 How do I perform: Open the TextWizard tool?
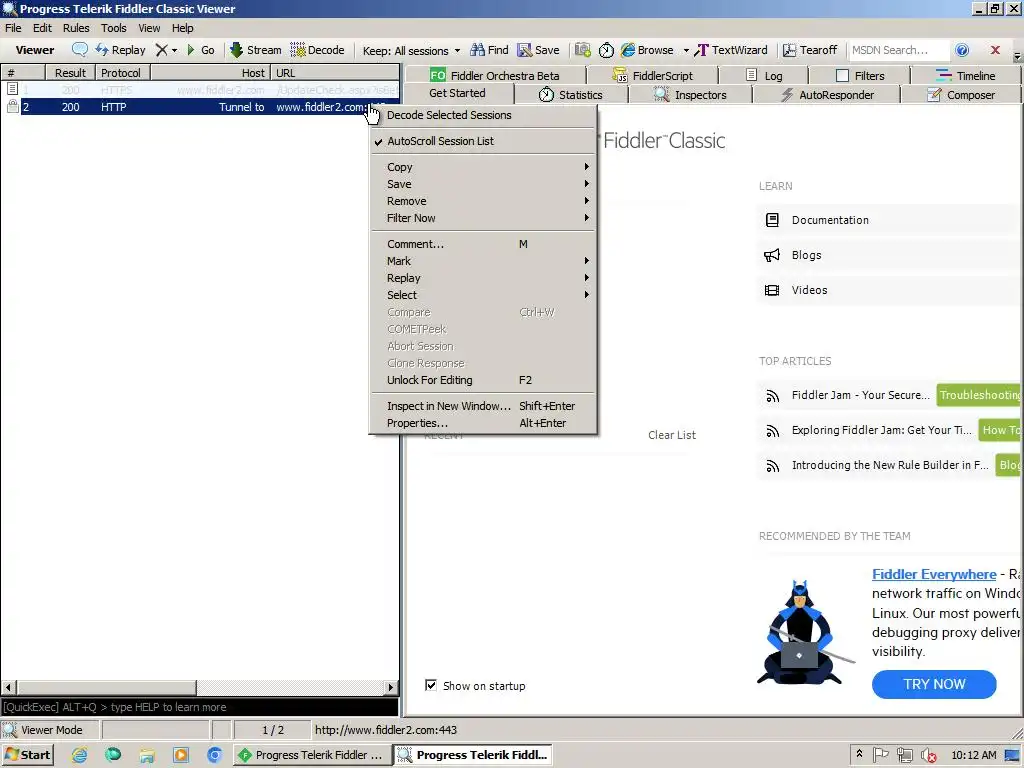coord(731,50)
